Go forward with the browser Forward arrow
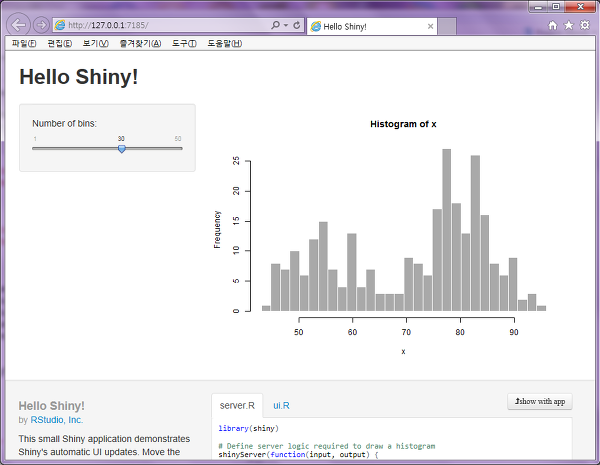Image resolution: width=600 pixels, height=465 pixels. click(41, 25)
